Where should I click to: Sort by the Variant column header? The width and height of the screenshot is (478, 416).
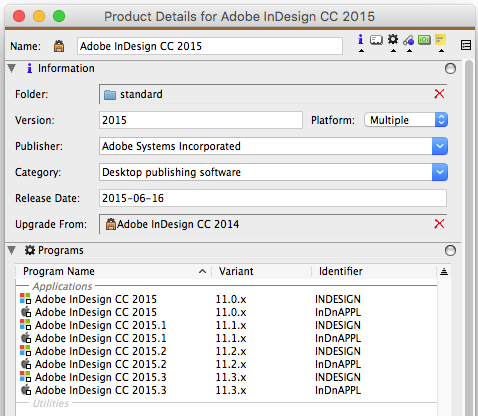[x=262, y=271]
